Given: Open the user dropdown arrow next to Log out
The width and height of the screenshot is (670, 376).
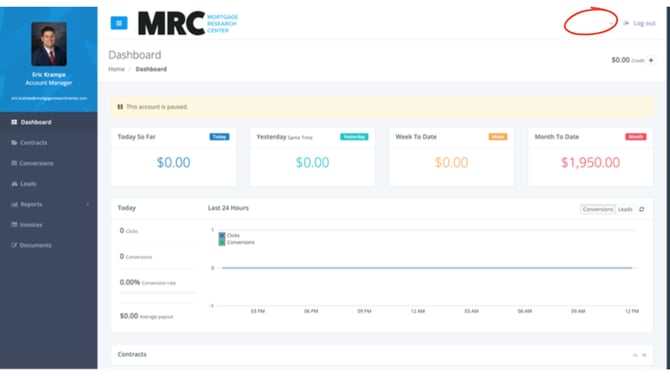Looking at the screenshot, I should [611, 23].
